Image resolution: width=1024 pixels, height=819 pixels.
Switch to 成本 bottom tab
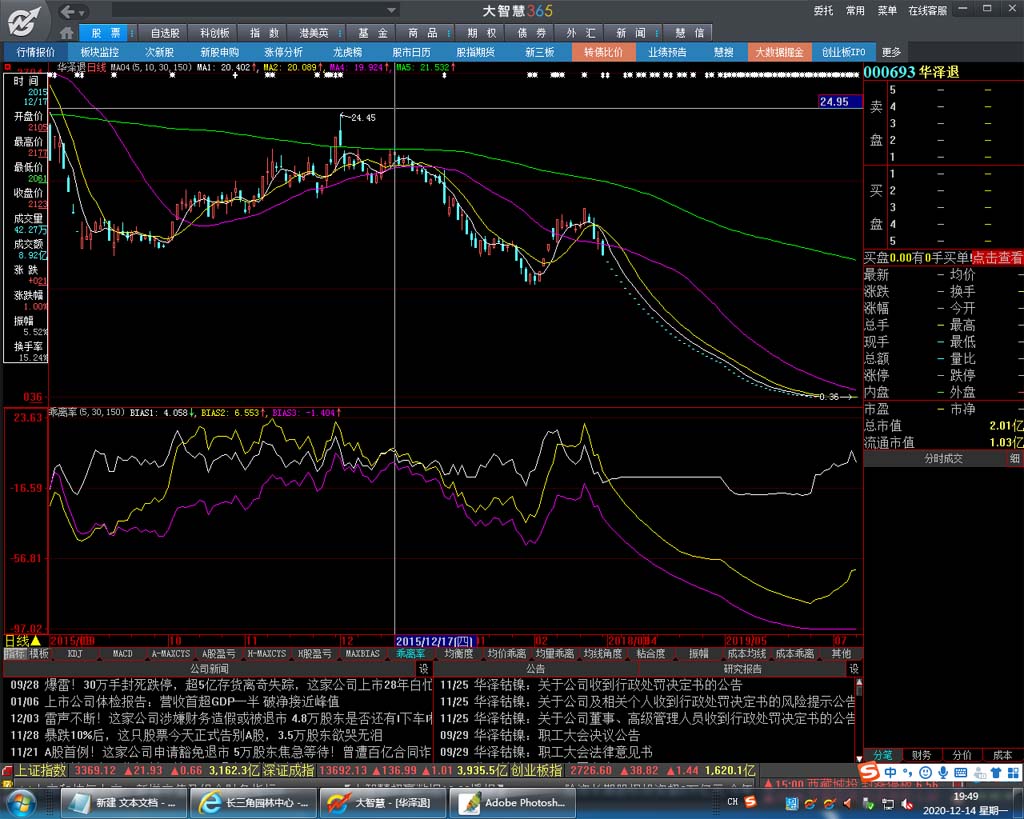coord(1002,755)
